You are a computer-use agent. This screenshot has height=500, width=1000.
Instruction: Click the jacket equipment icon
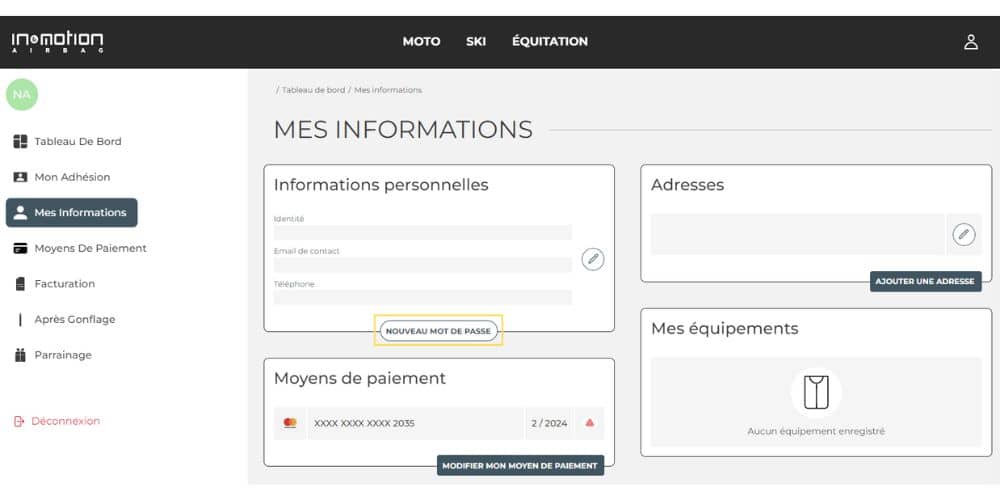click(x=816, y=392)
